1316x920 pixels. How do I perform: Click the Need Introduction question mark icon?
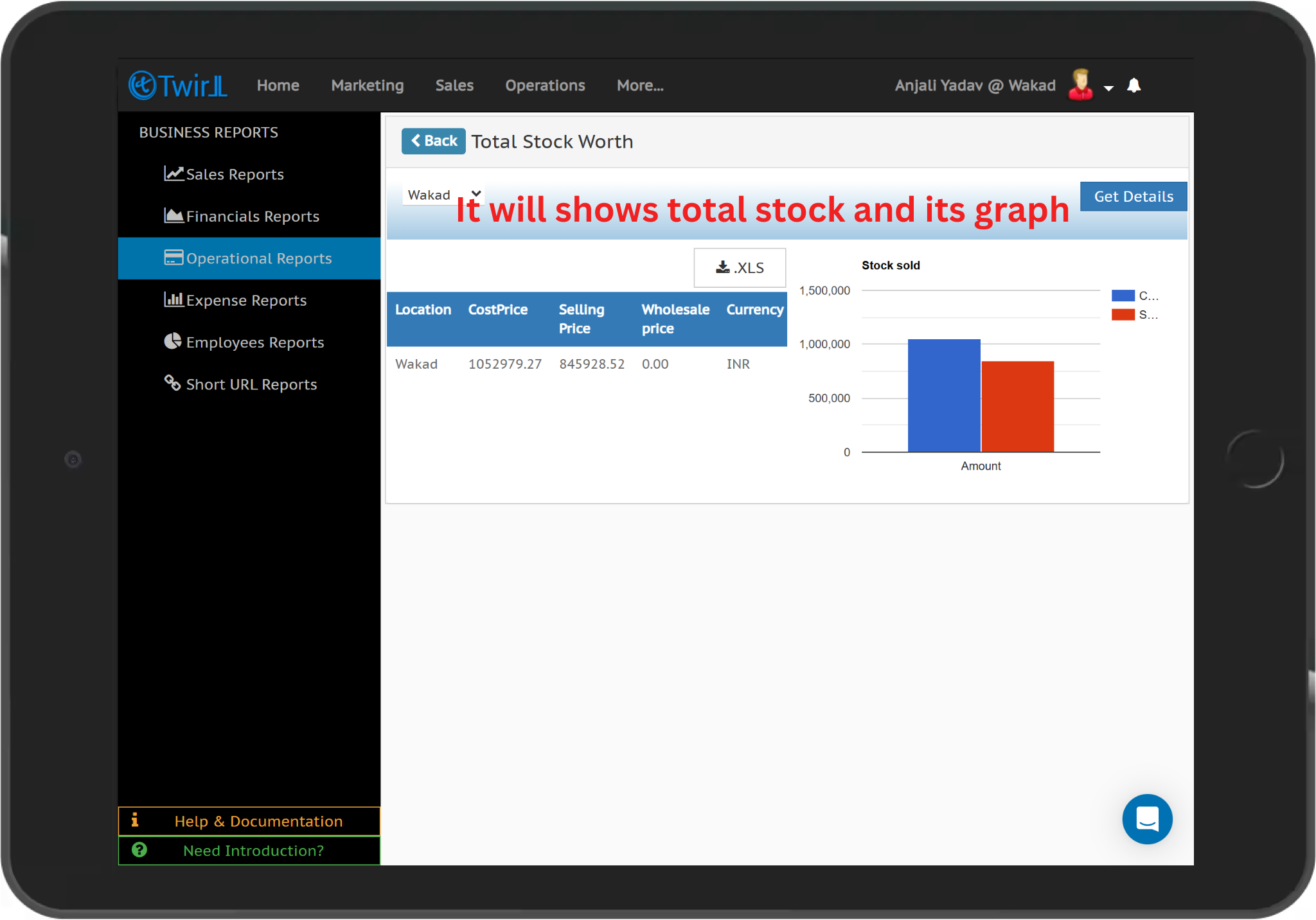coord(139,850)
